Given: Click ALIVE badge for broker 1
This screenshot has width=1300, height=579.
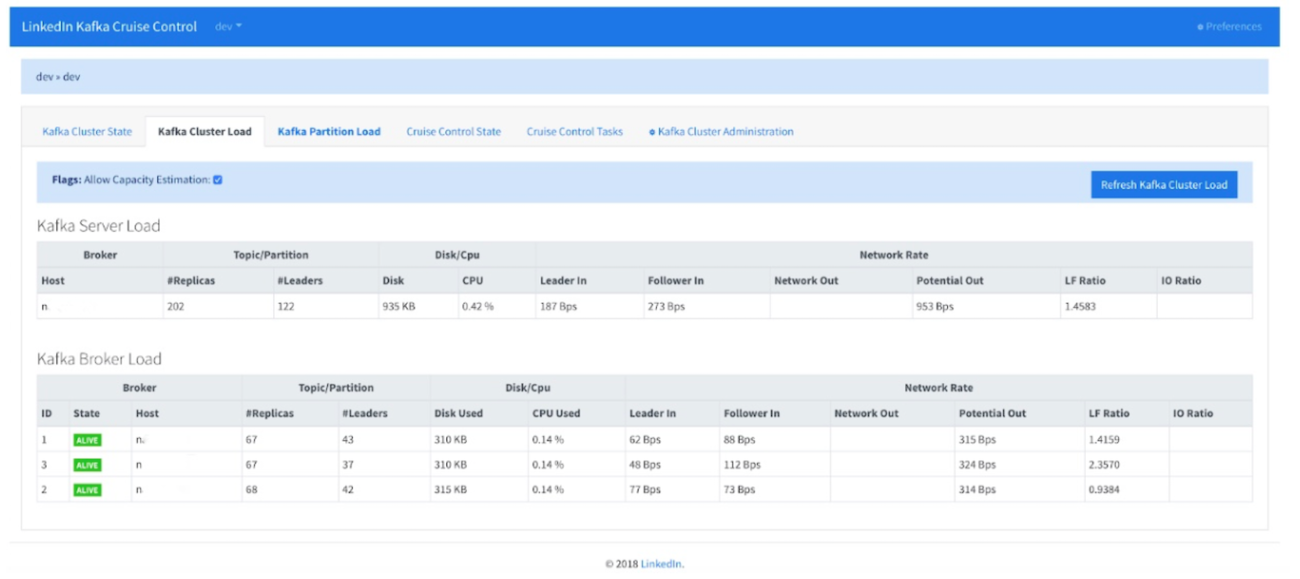Looking at the screenshot, I should coord(87,440).
